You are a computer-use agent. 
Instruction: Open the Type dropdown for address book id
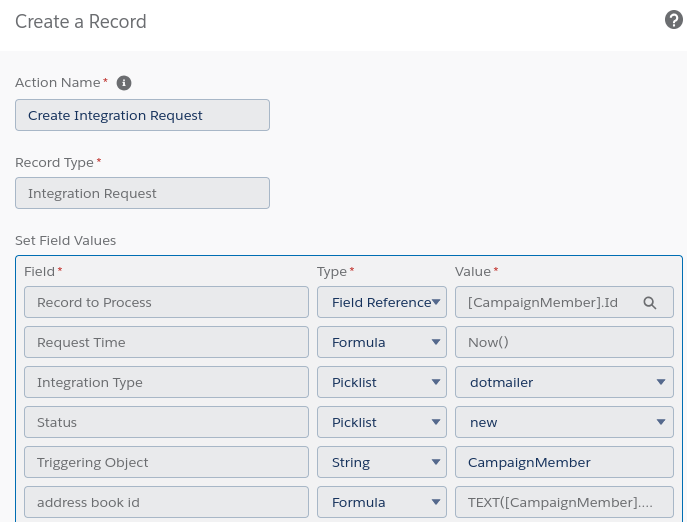[381, 503]
